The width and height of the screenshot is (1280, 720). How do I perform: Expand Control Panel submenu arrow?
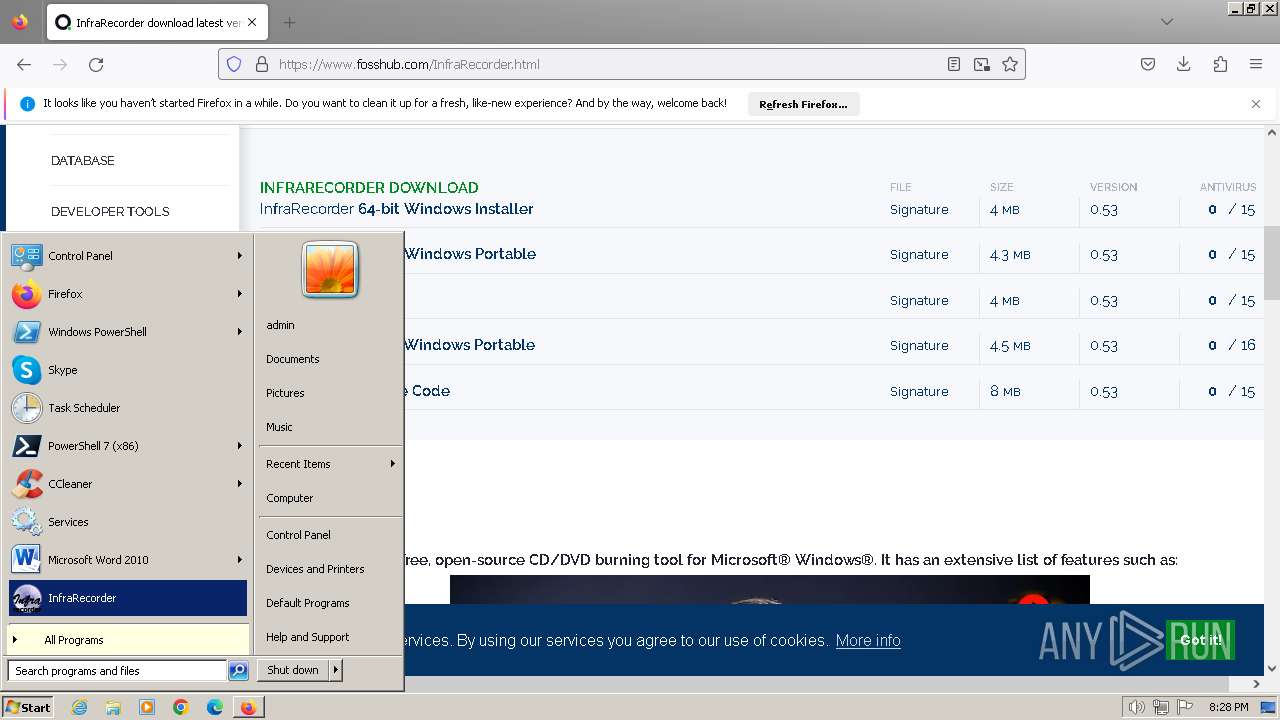tap(239, 256)
